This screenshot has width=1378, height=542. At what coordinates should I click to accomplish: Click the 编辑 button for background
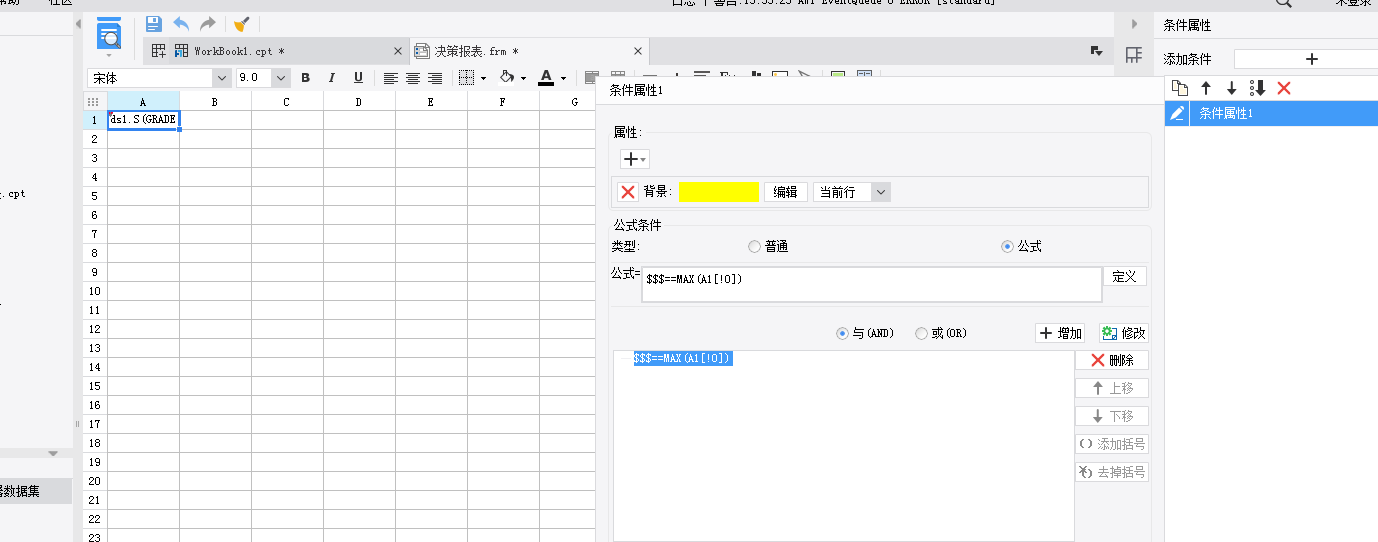coord(785,192)
